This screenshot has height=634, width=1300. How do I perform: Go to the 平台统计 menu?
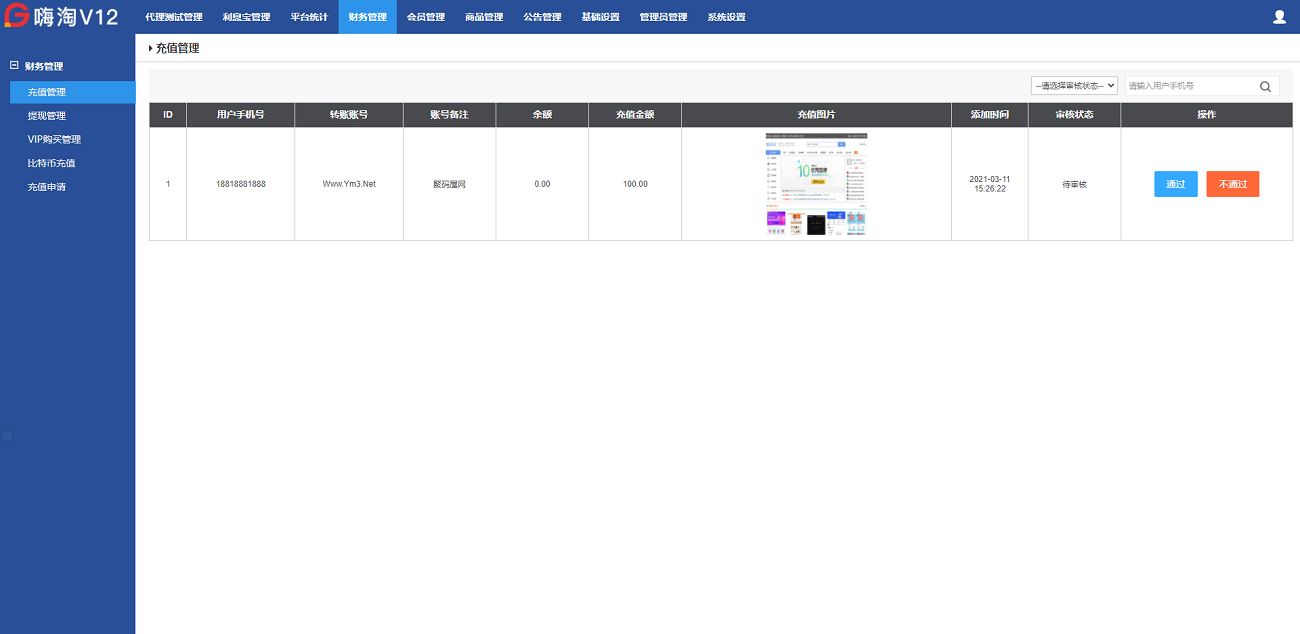[309, 17]
